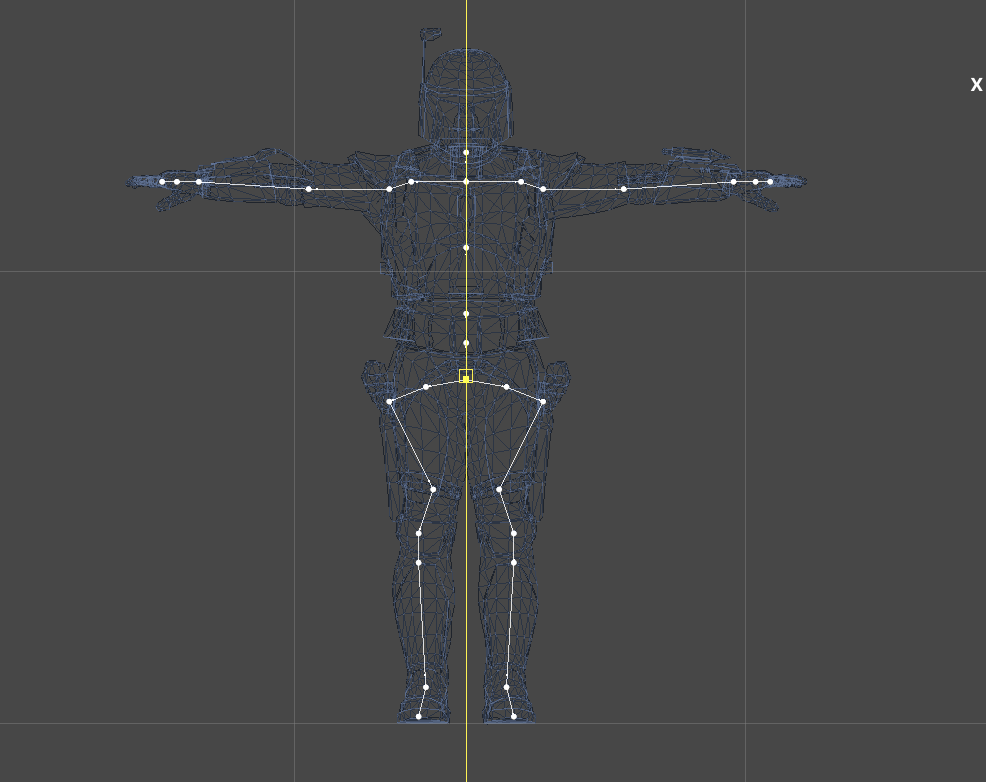Viewport: 986px width, 782px height.
Task: Select the toe joint of the screen-right foot
Action: [x=513, y=716]
